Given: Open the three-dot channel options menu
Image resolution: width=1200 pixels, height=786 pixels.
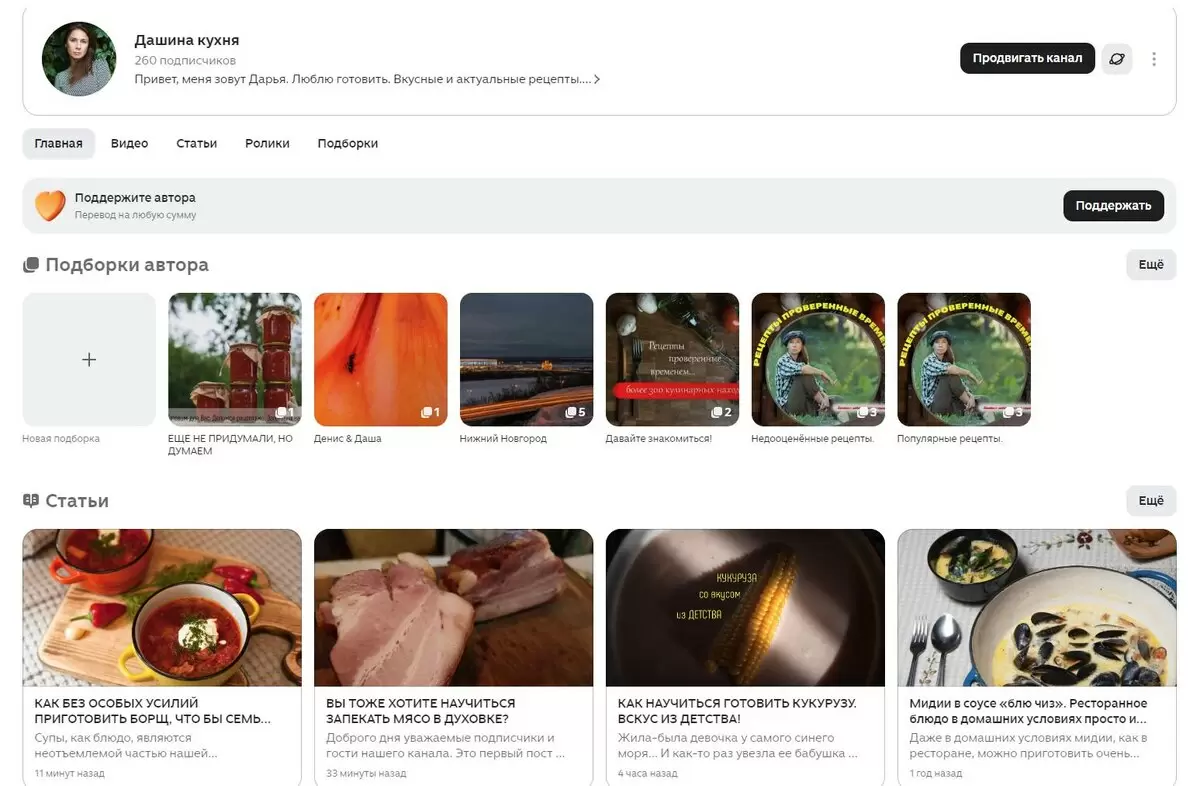Looking at the screenshot, I should coord(1154,59).
